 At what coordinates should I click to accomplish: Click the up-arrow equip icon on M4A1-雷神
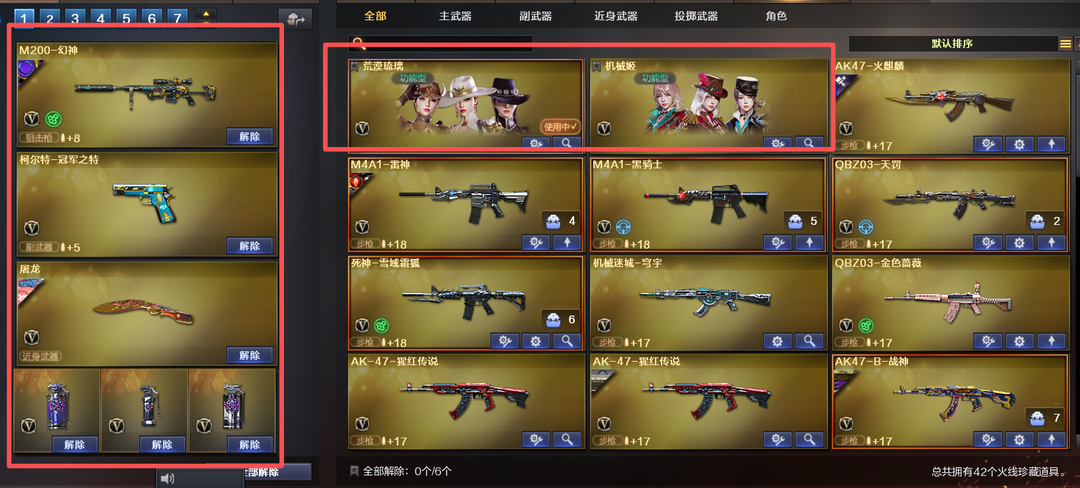coord(567,242)
